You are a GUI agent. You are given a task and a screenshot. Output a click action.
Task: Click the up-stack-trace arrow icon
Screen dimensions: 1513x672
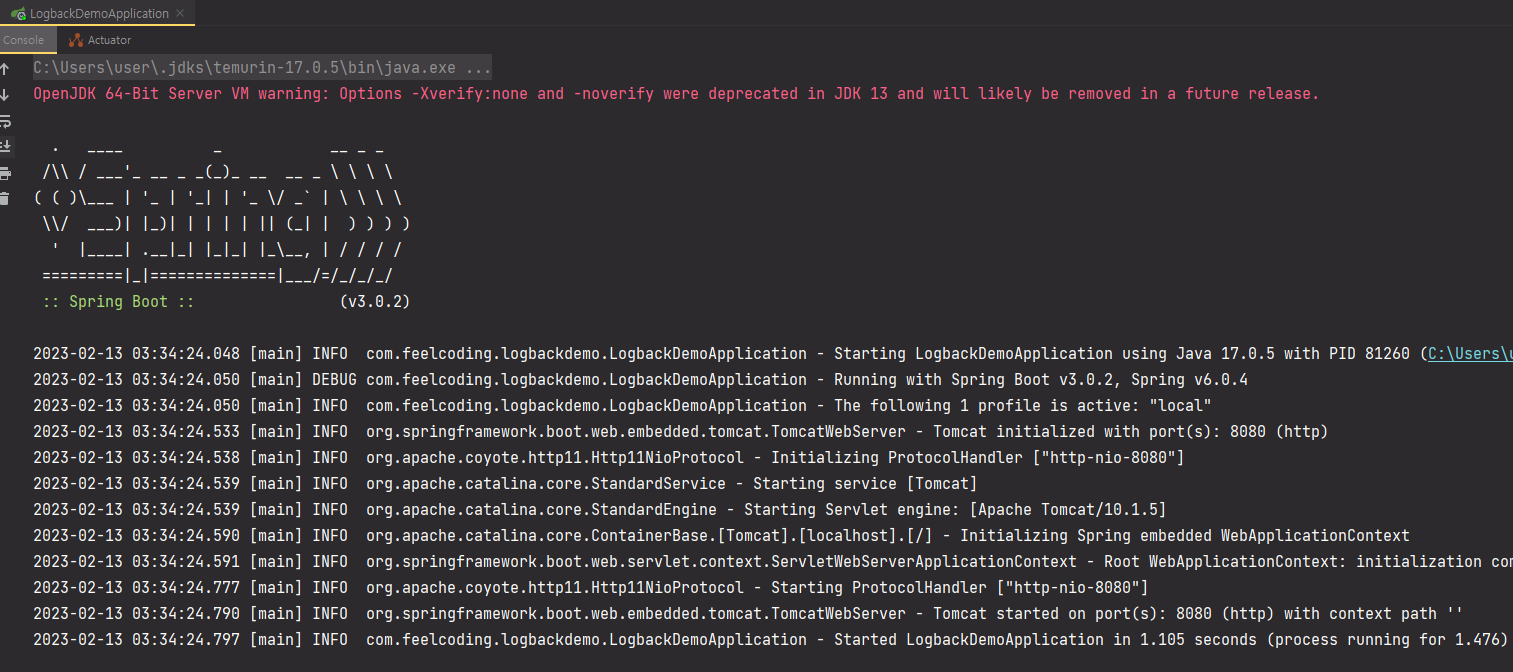pyautogui.click(x=5, y=69)
